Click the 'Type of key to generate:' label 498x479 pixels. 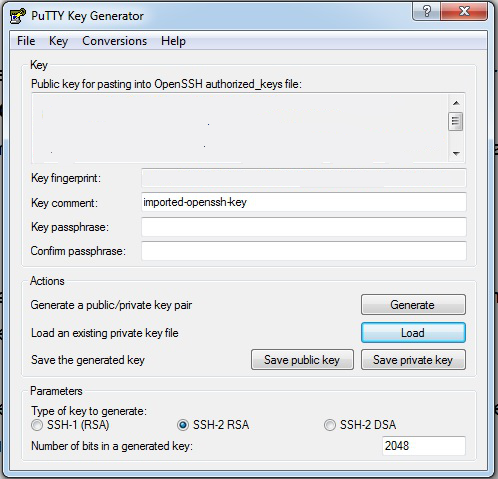click(x=89, y=411)
